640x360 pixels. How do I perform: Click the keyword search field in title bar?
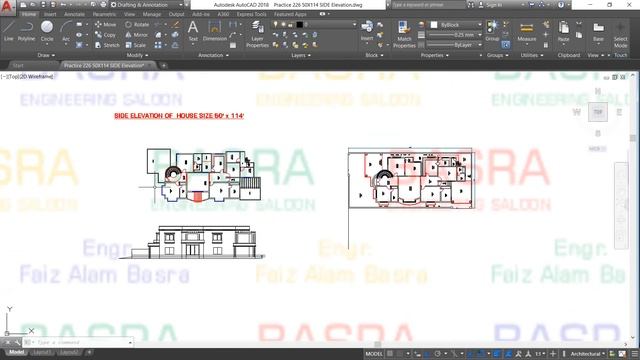click(428, 5)
